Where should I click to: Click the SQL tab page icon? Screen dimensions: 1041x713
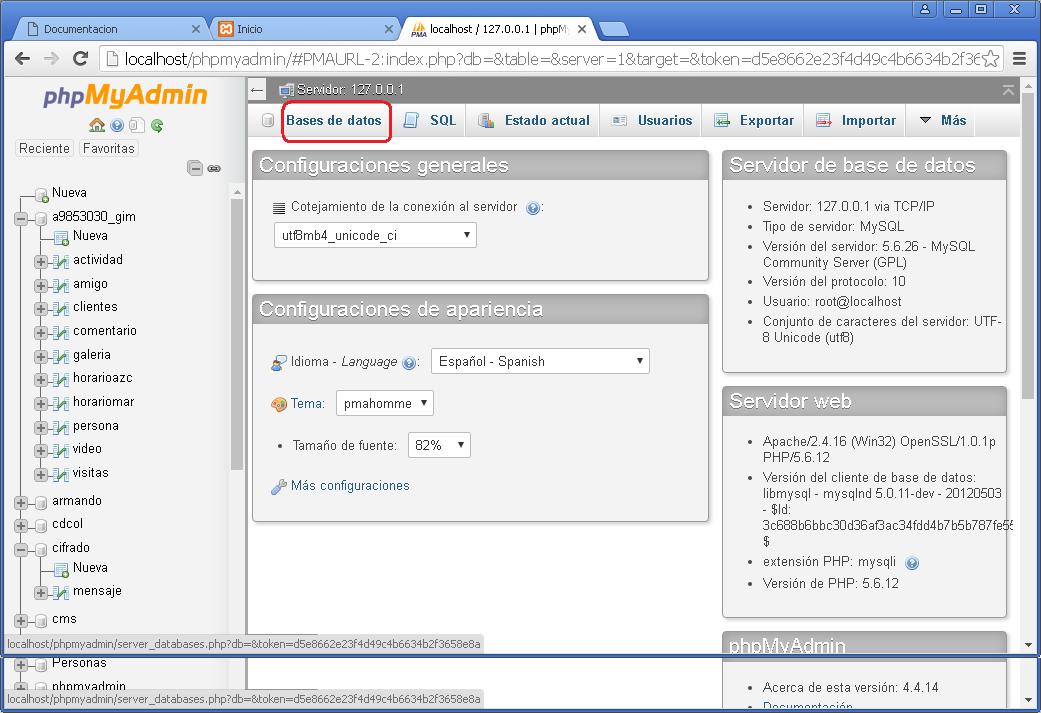pyautogui.click(x=411, y=120)
